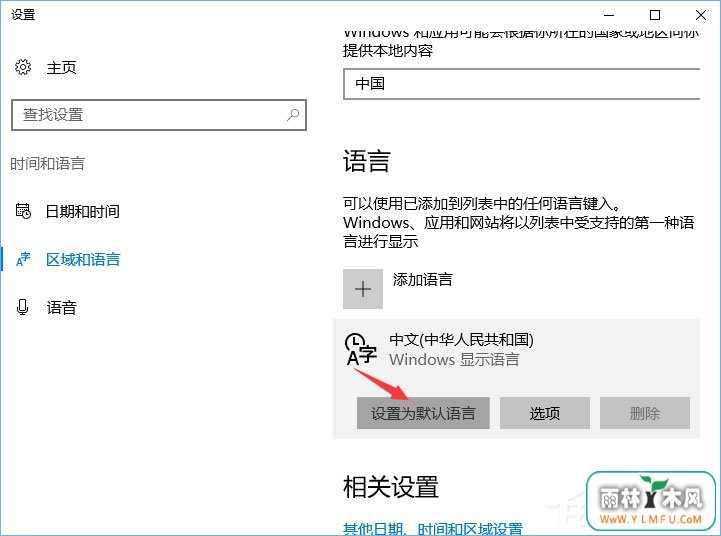721x536 pixels.
Task: Click the language pack icon for 中文
Action: click(360, 349)
